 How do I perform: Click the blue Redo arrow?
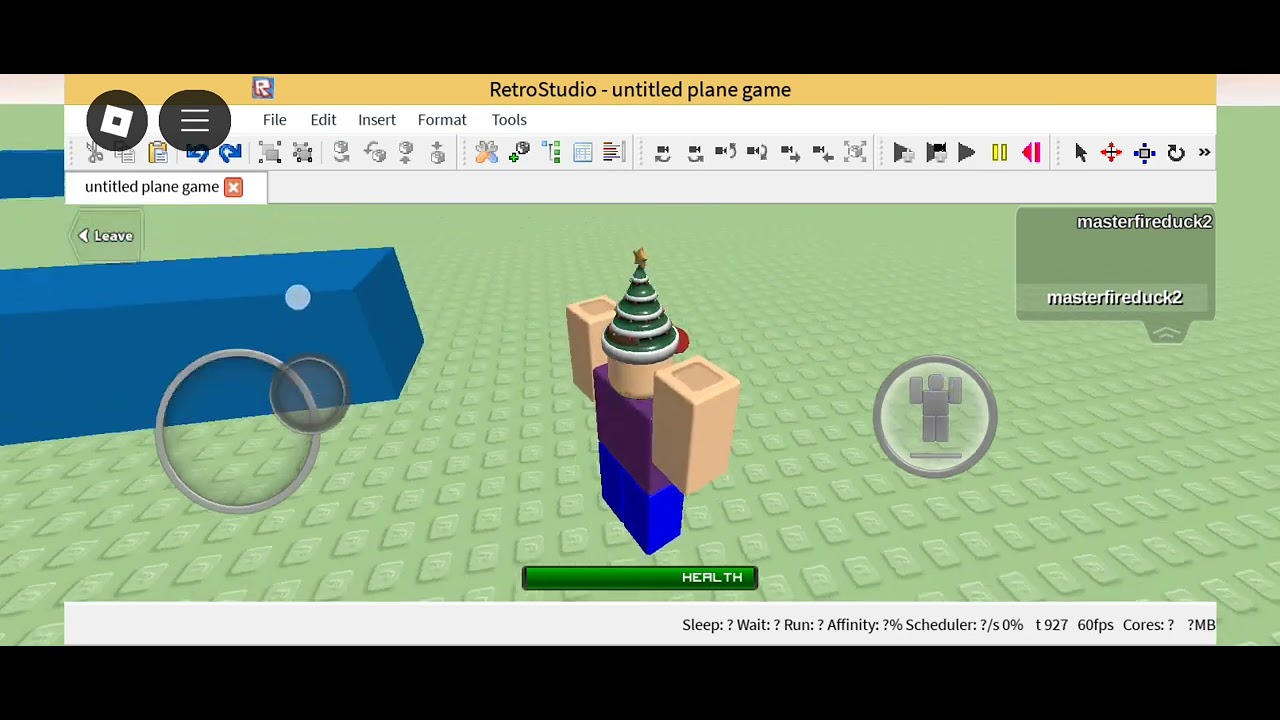coord(230,153)
